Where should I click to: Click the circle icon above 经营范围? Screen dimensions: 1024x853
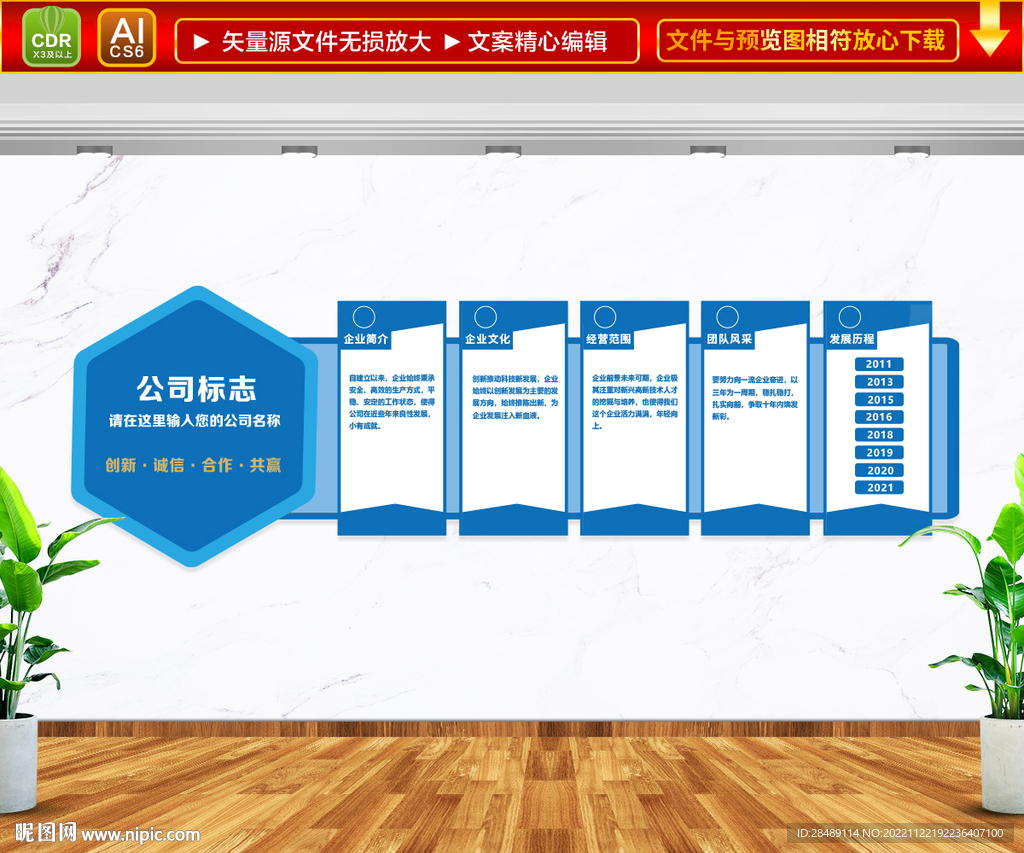pyautogui.click(x=605, y=317)
